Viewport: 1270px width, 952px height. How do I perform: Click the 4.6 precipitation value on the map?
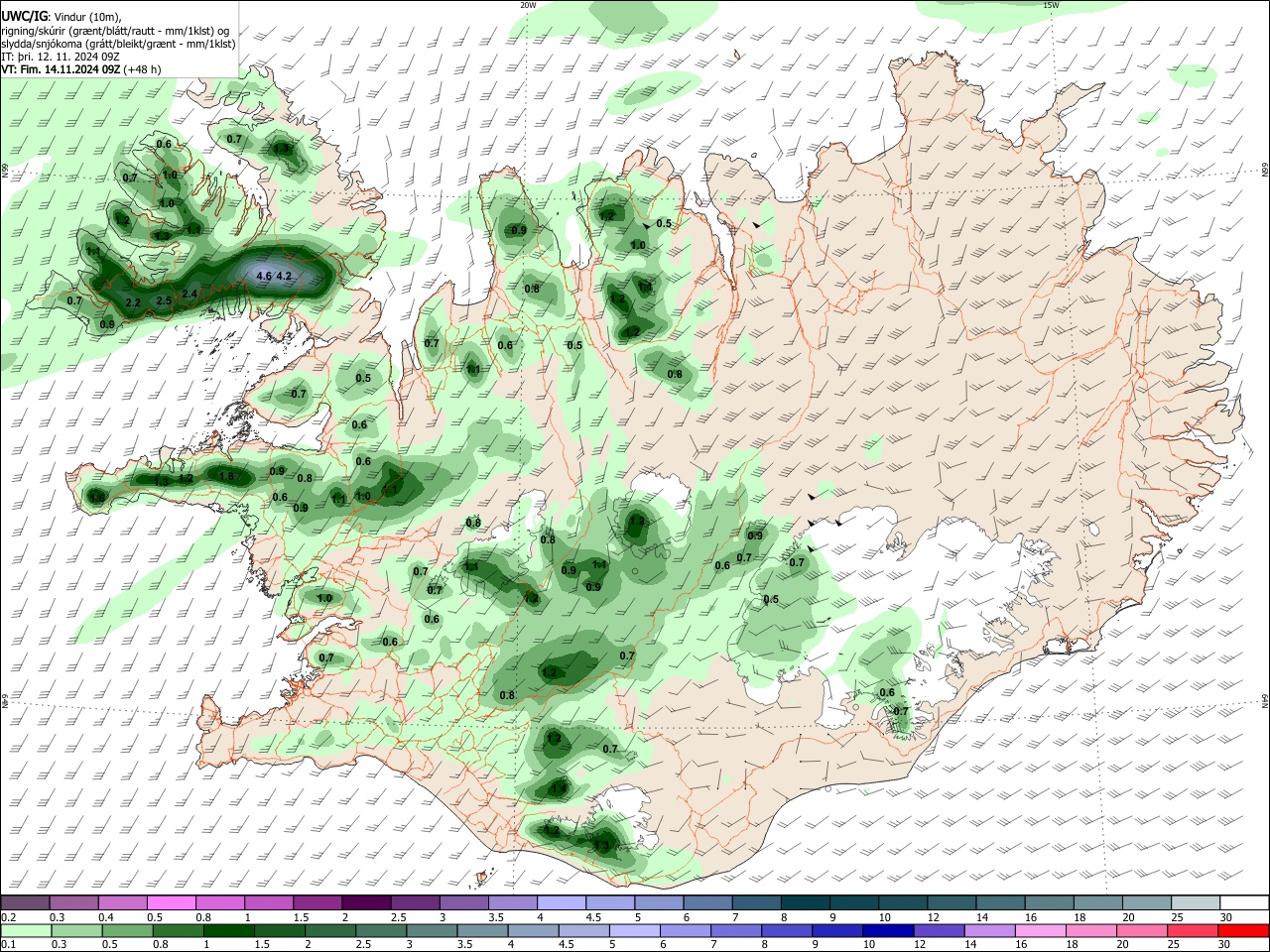(x=263, y=276)
